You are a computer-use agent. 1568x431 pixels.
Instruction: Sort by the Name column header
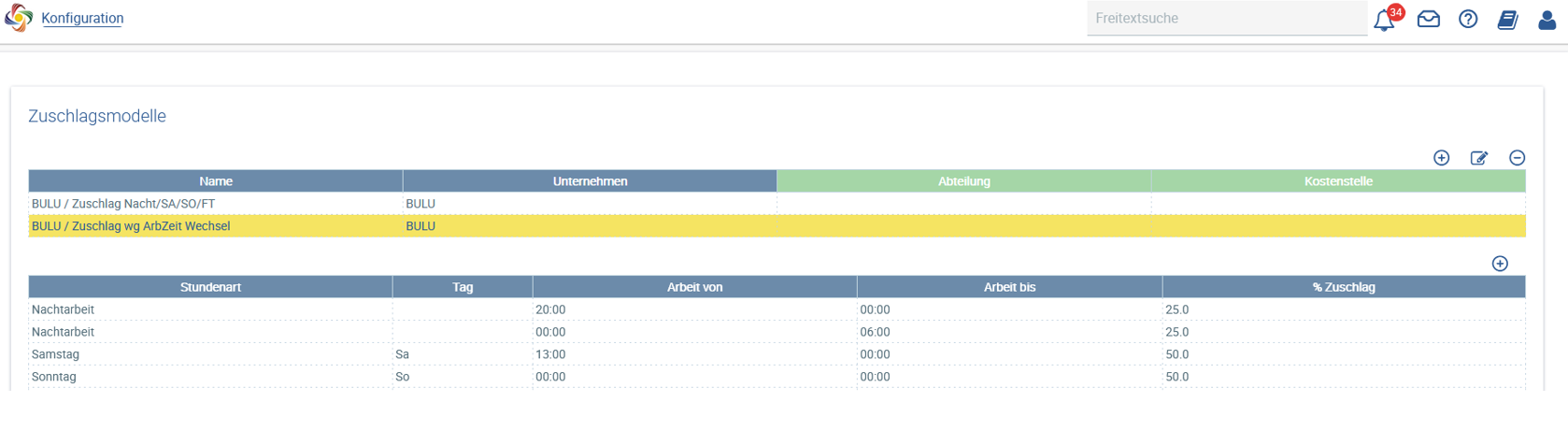click(216, 181)
